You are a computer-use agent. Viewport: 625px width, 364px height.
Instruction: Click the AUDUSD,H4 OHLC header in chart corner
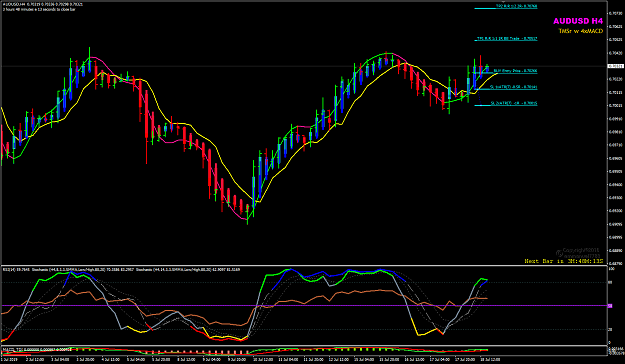(43, 4)
